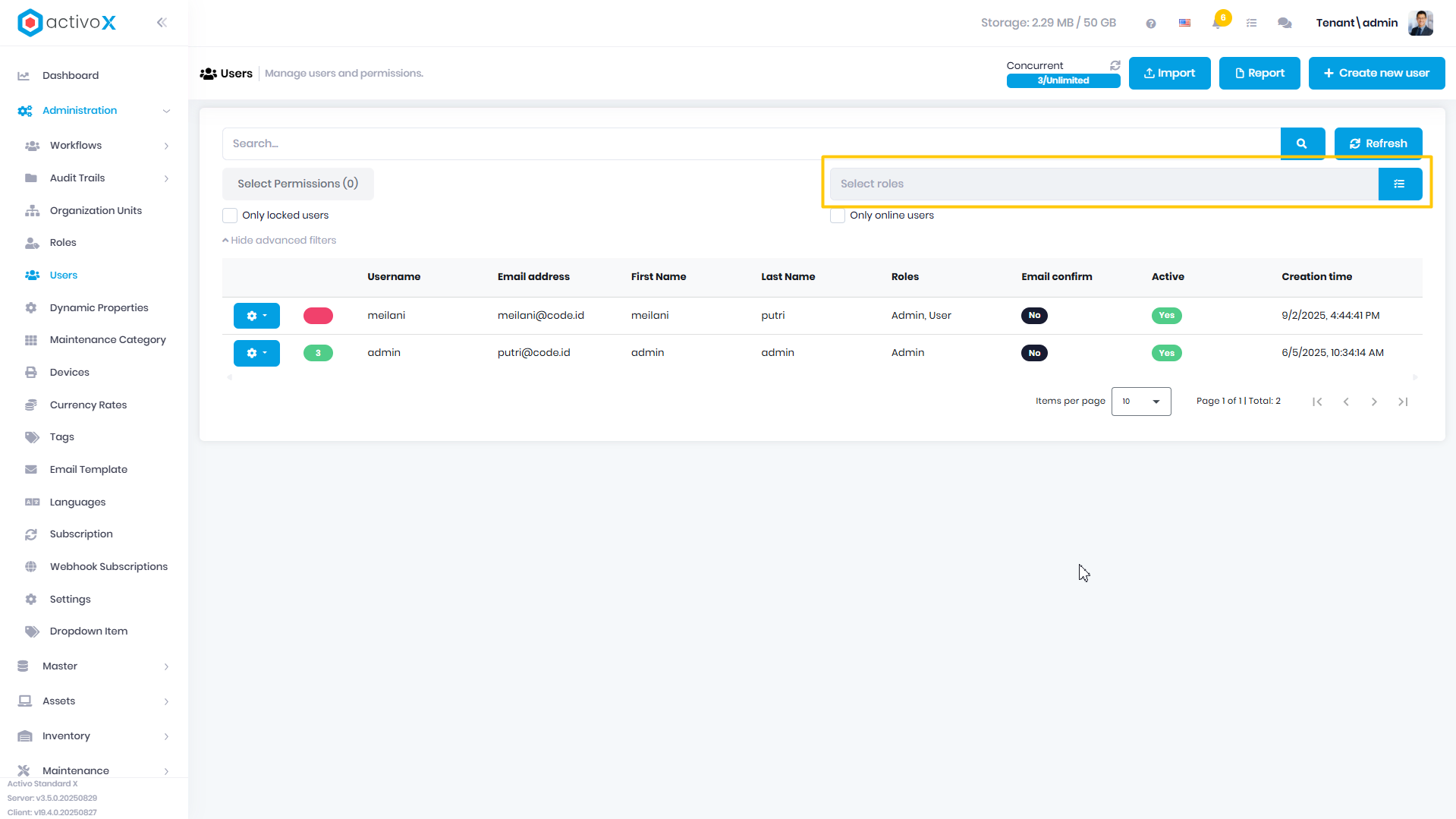Sort by Email address column header
Screen dimensions: 1456x819
533,277
